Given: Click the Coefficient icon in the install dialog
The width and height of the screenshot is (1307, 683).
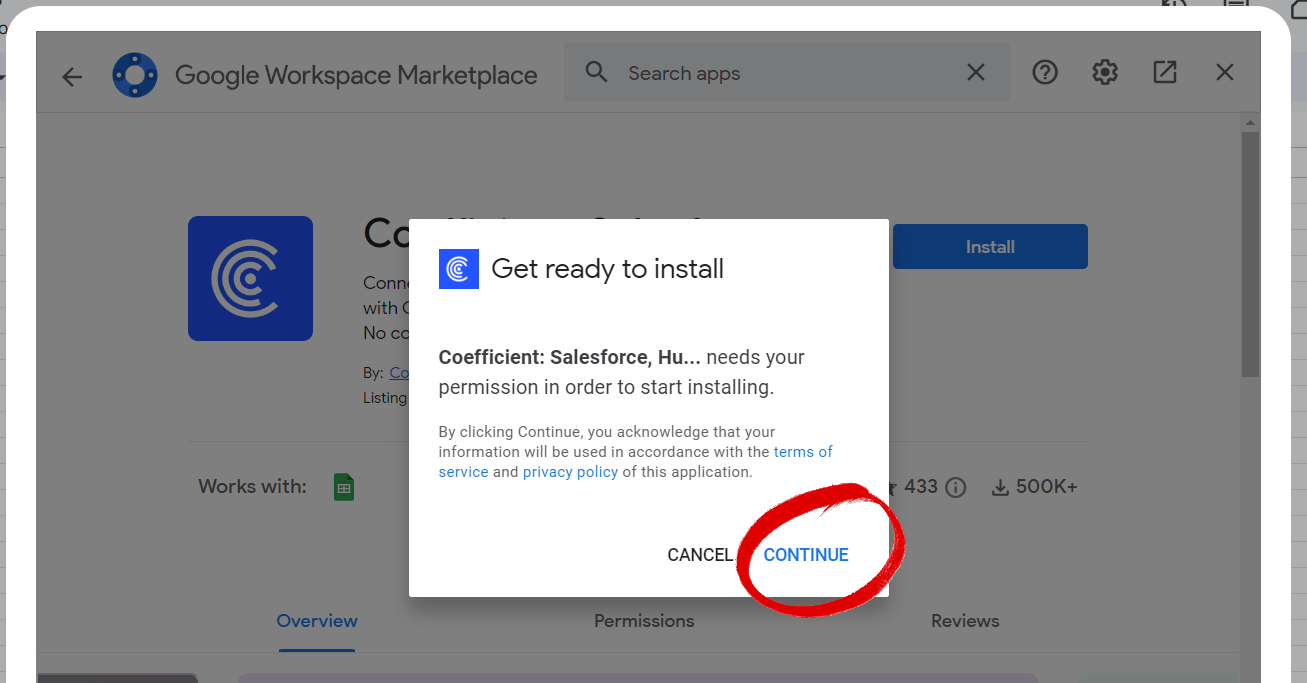Looking at the screenshot, I should (x=459, y=269).
